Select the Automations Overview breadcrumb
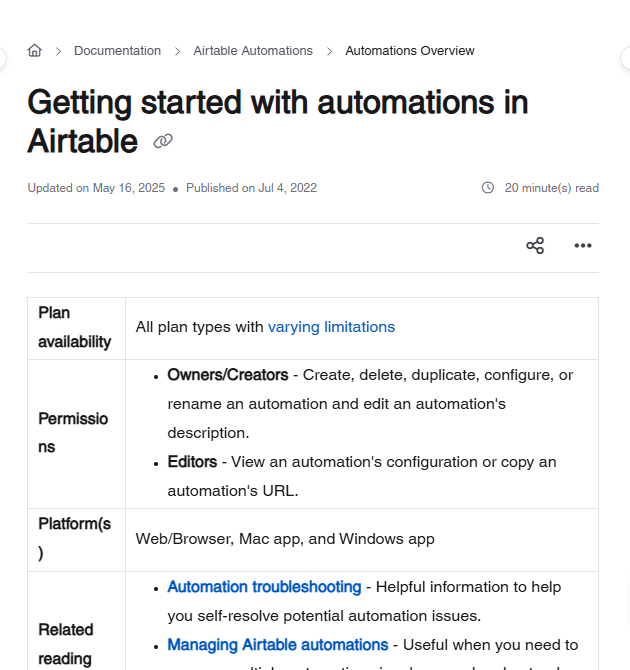 (x=410, y=51)
